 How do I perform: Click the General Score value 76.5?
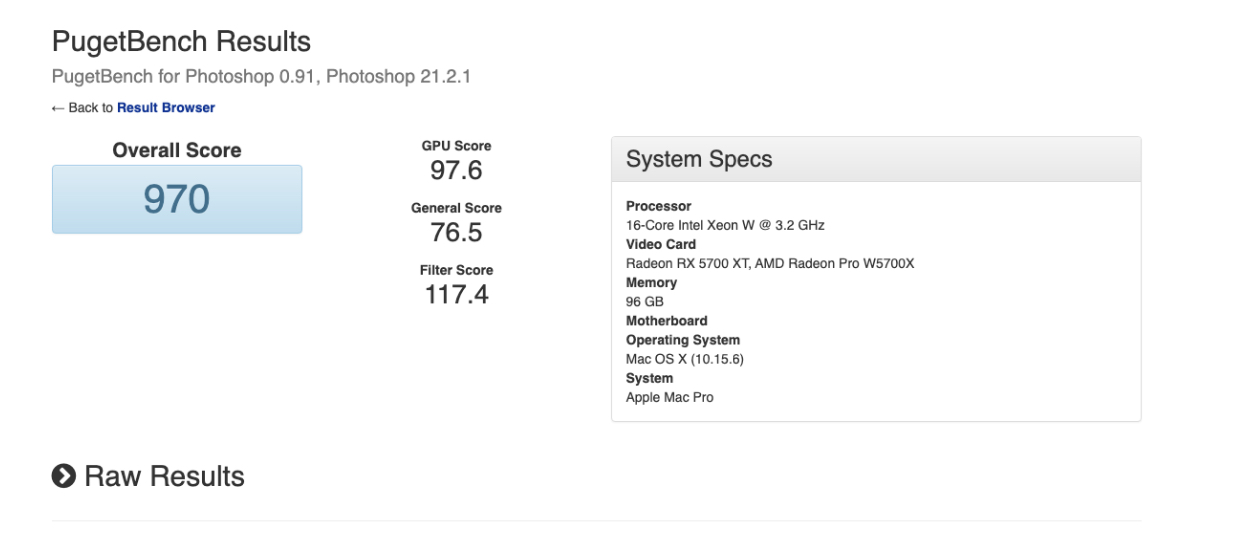456,233
